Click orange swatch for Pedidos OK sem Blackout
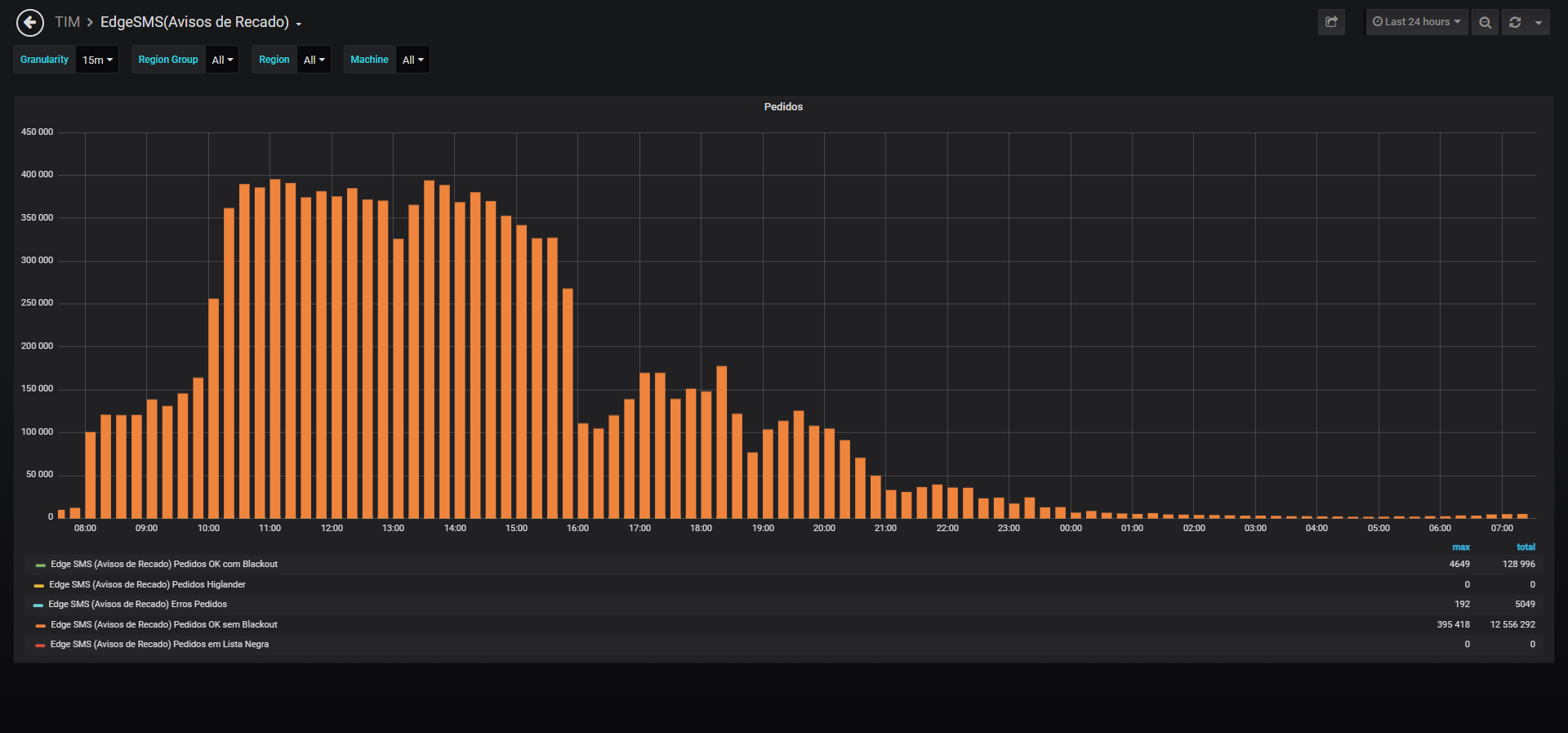This screenshot has width=1568, height=733. coord(40,626)
